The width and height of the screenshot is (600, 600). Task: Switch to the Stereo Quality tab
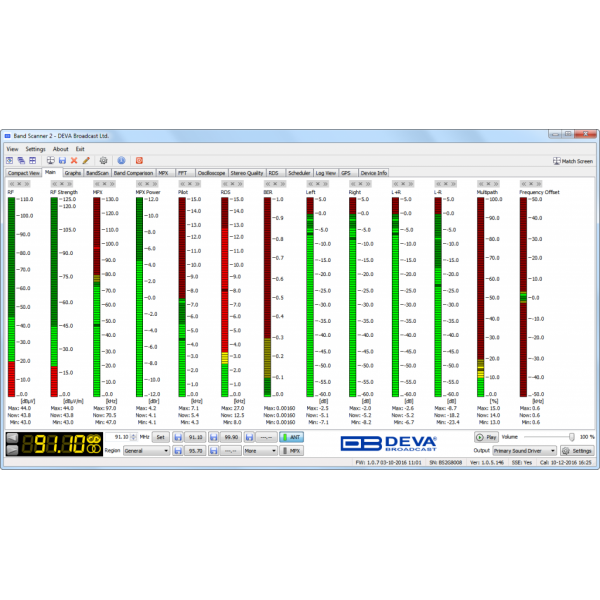point(247,173)
